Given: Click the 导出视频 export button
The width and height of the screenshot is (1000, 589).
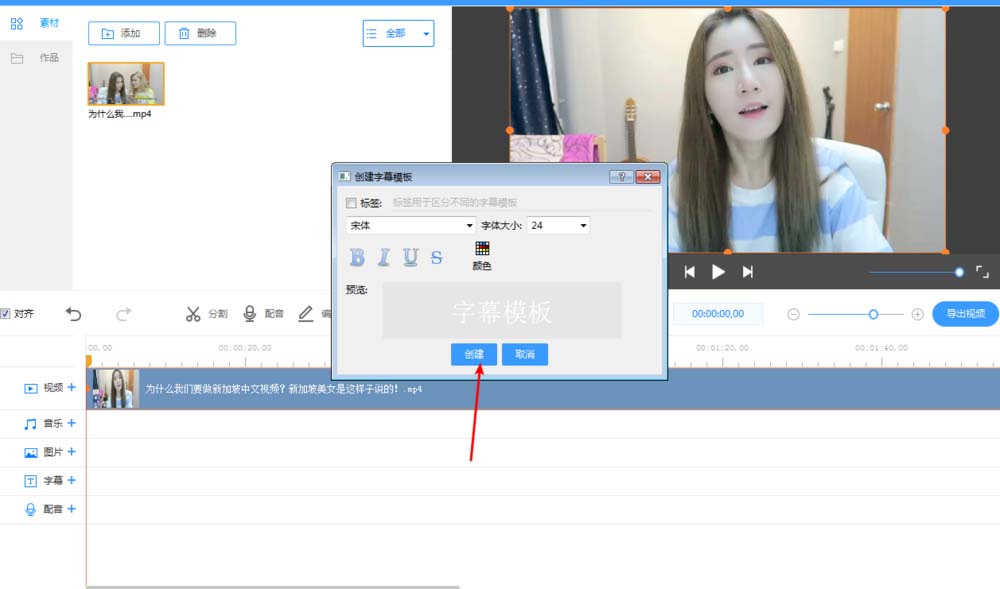Looking at the screenshot, I should (x=964, y=313).
